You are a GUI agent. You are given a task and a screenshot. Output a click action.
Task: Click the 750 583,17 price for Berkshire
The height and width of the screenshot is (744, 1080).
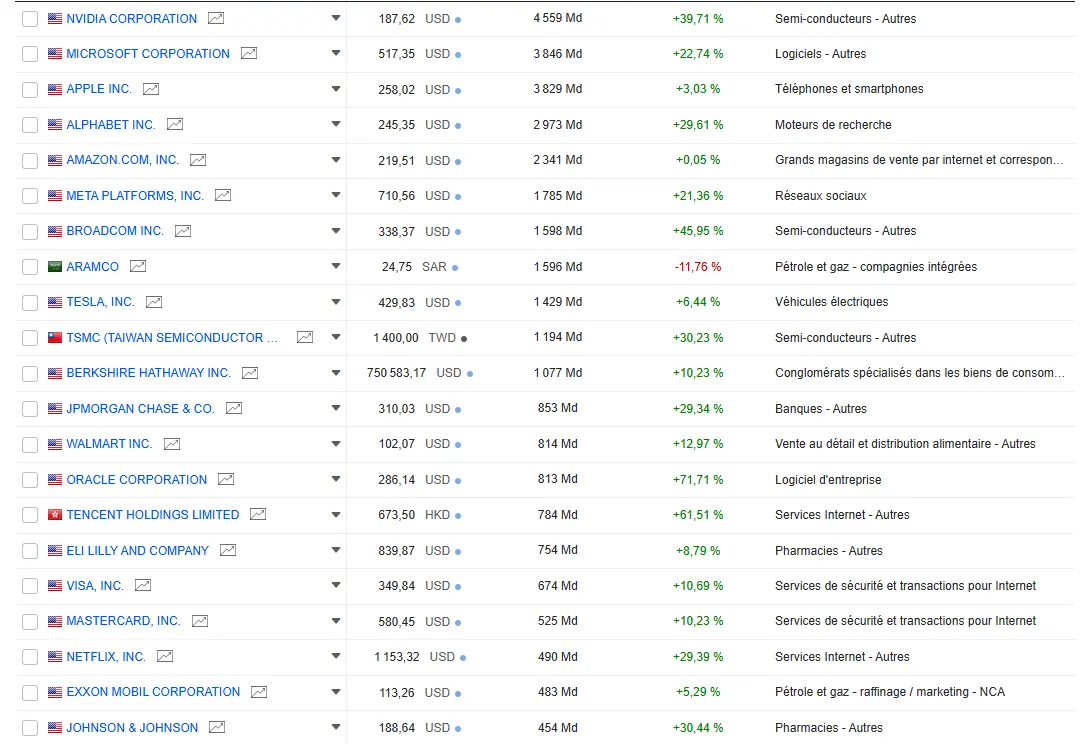[397, 373]
